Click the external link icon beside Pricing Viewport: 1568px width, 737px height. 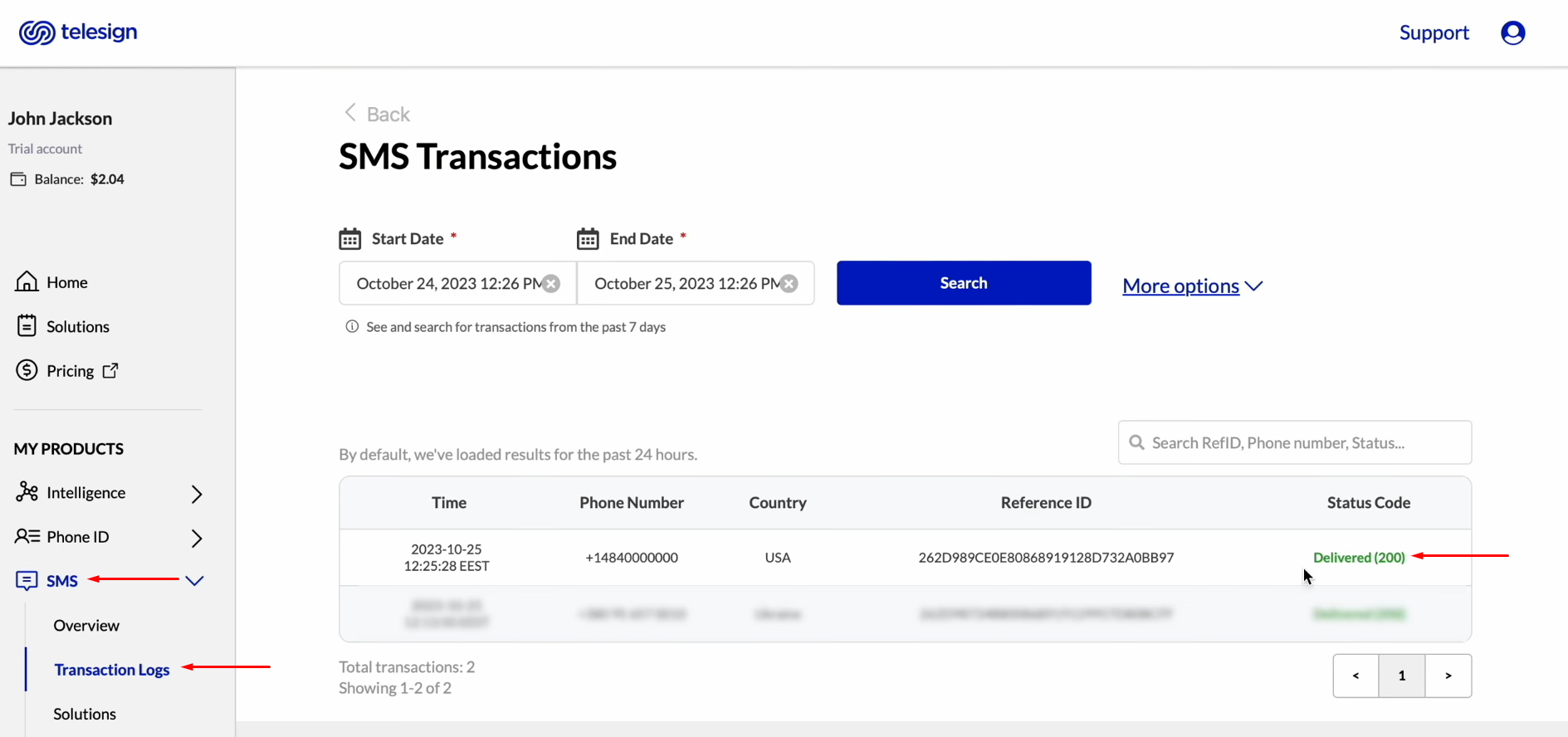tap(110, 370)
